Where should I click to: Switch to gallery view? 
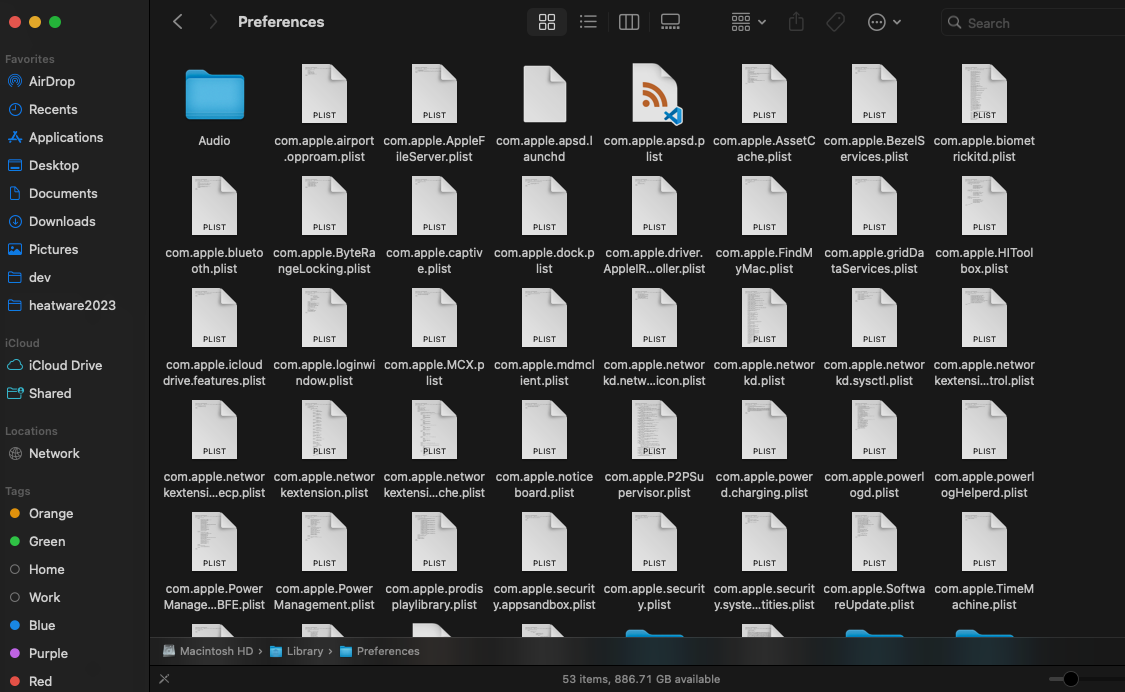click(669, 21)
